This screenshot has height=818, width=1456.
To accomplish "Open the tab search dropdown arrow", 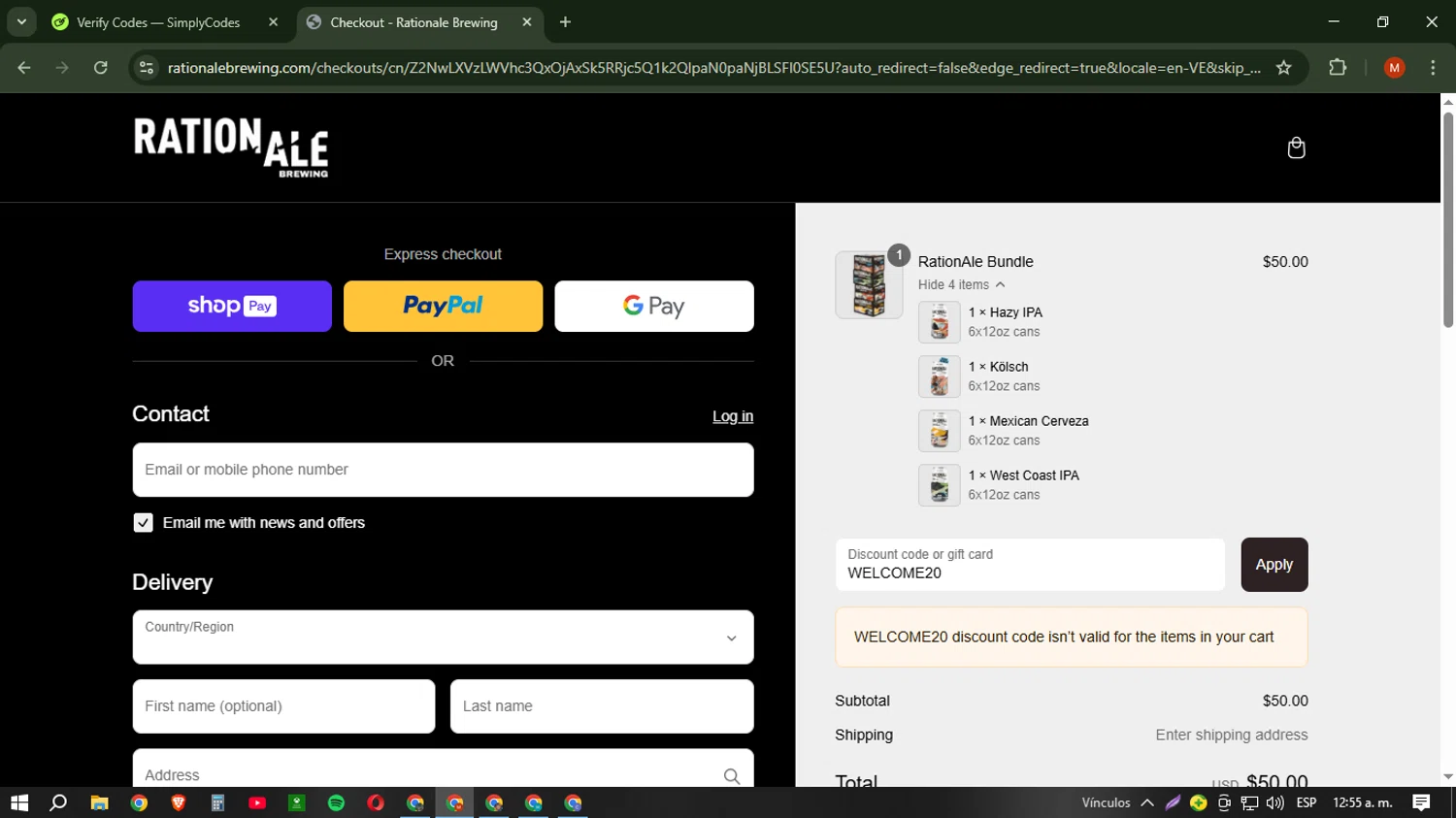I will click(x=21, y=21).
